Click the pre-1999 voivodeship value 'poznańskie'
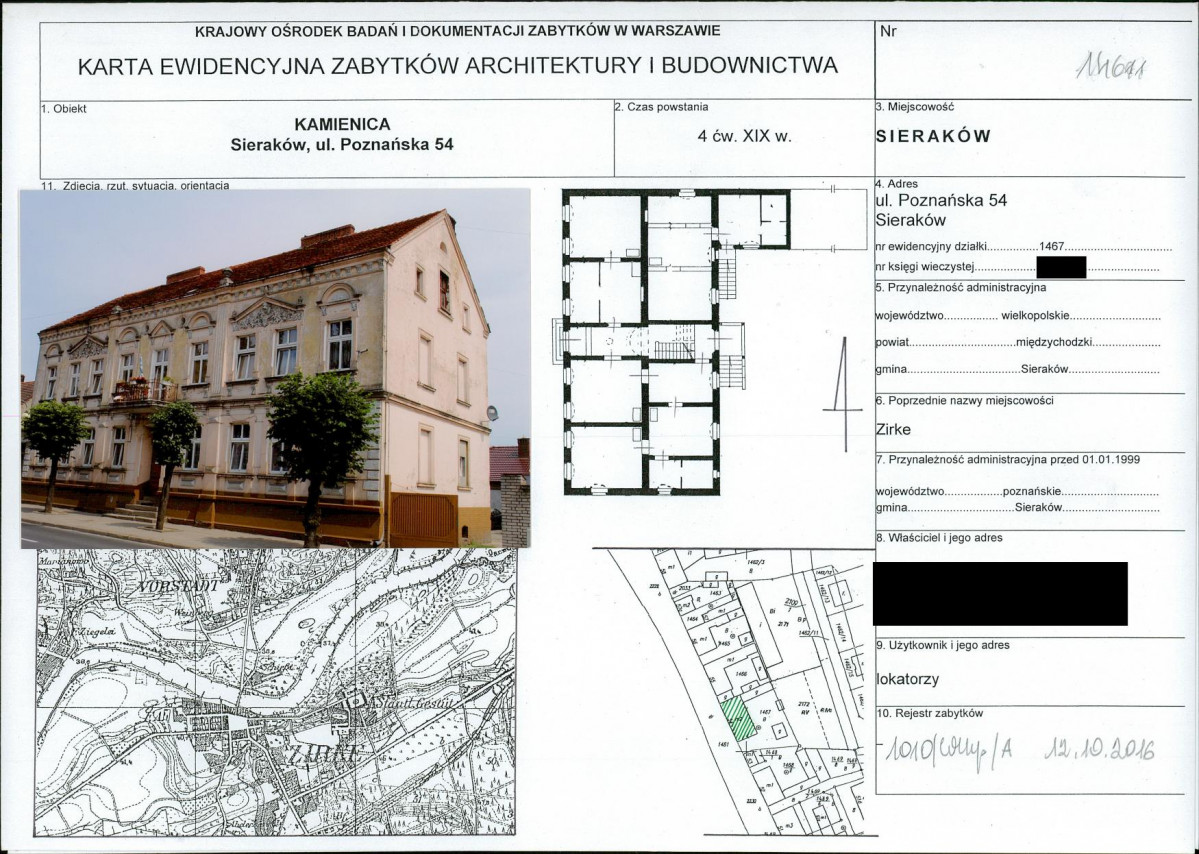The image size is (1199, 854). tap(1031, 492)
